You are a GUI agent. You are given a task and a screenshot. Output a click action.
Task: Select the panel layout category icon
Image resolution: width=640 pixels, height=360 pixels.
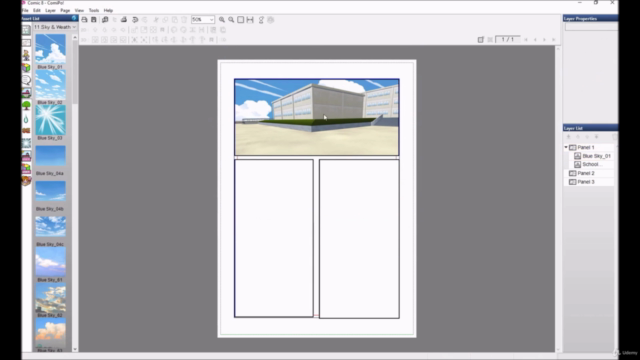[26, 30]
